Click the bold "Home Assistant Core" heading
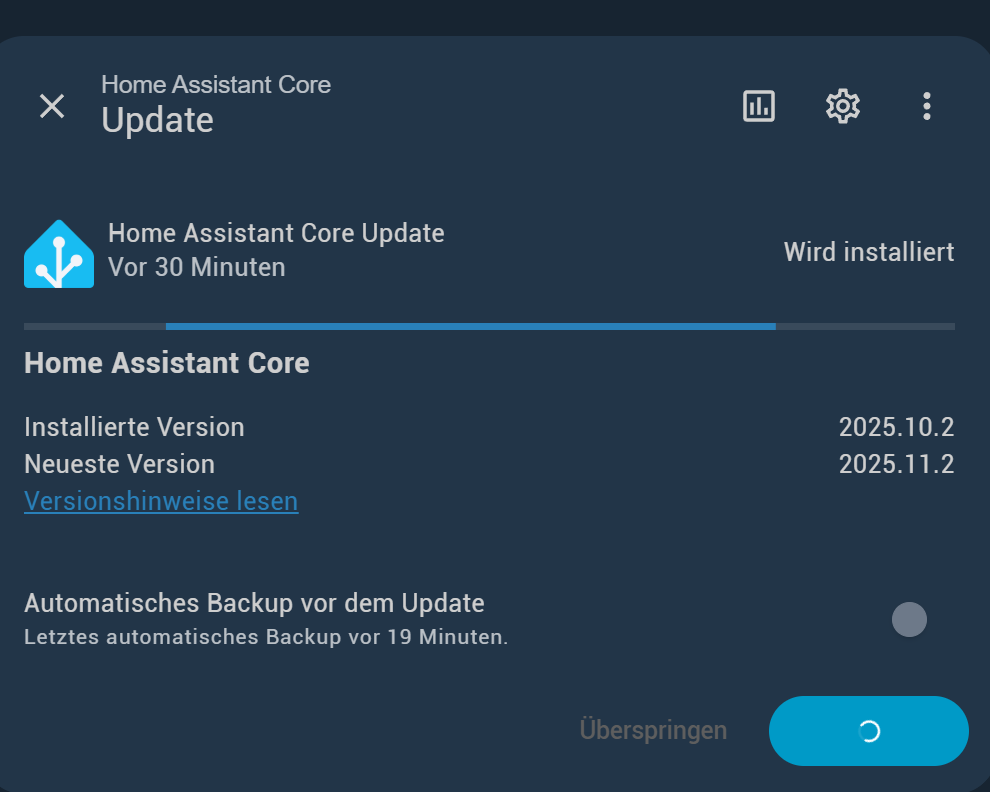Viewport: 990px width, 792px height. pyautogui.click(x=167, y=363)
